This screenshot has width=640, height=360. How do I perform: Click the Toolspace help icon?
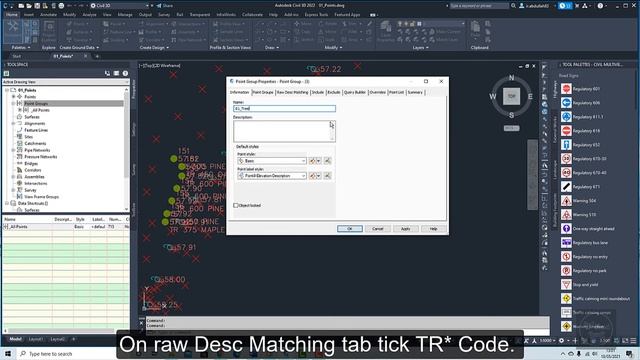point(125,73)
